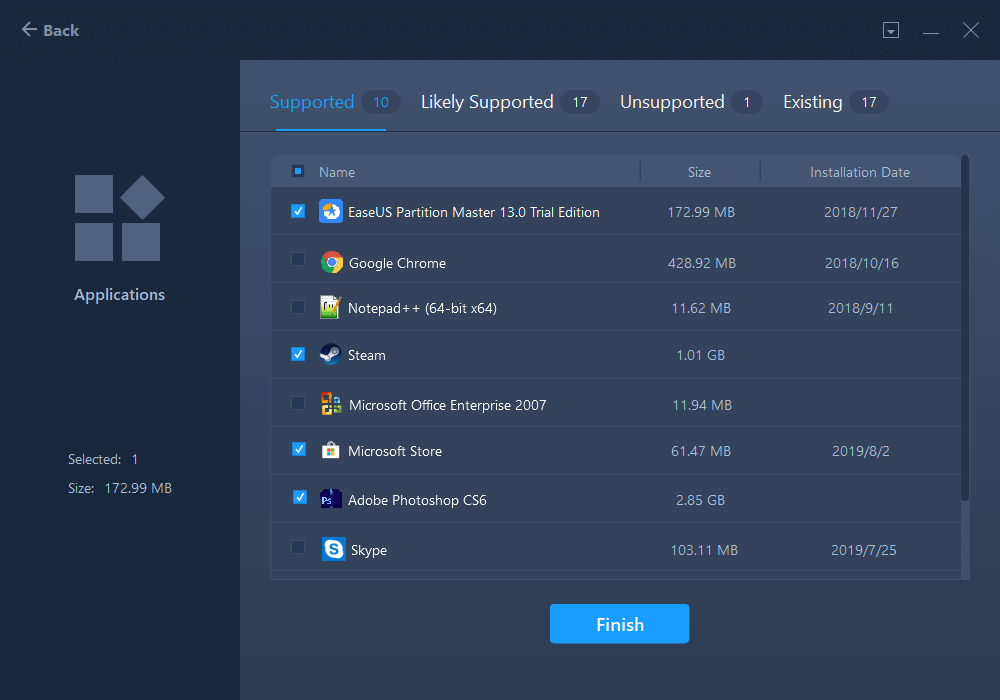This screenshot has height=700, width=1000.
Task: Click the Skype app icon
Action: point(334,549)
